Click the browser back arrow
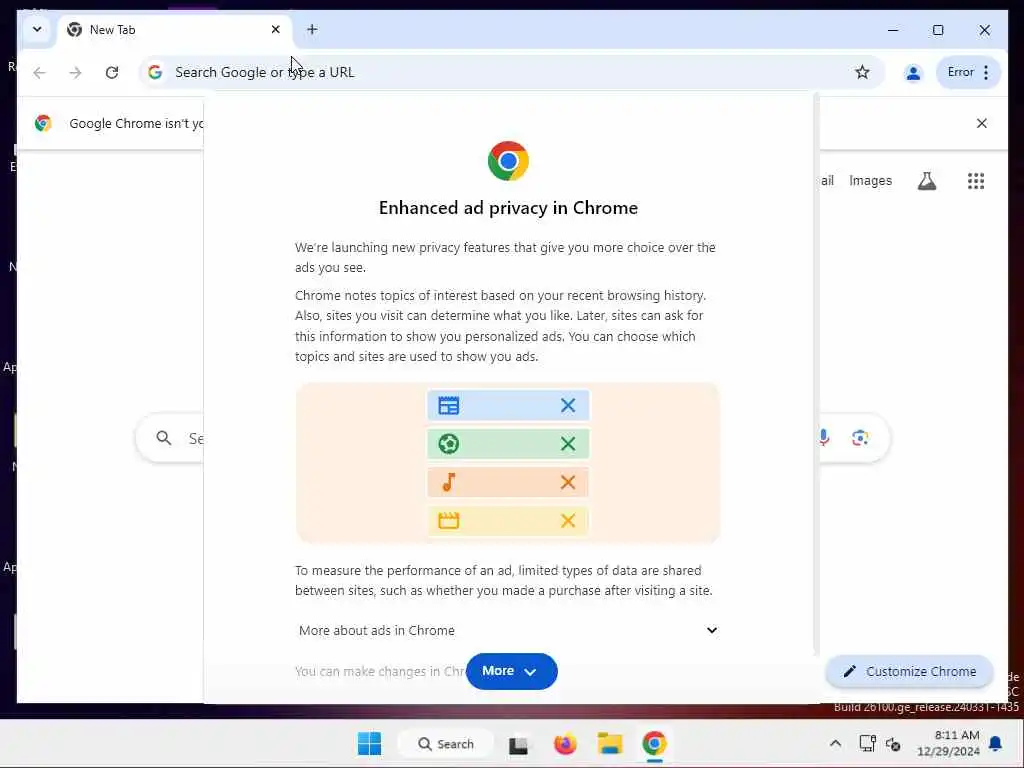Screen dimensions: 1024x768 pos(39,72)
